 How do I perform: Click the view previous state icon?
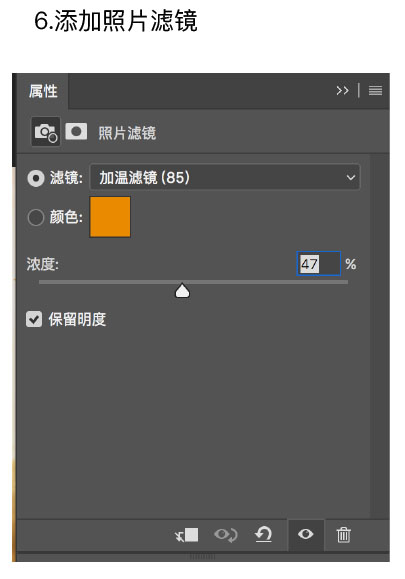226,535
